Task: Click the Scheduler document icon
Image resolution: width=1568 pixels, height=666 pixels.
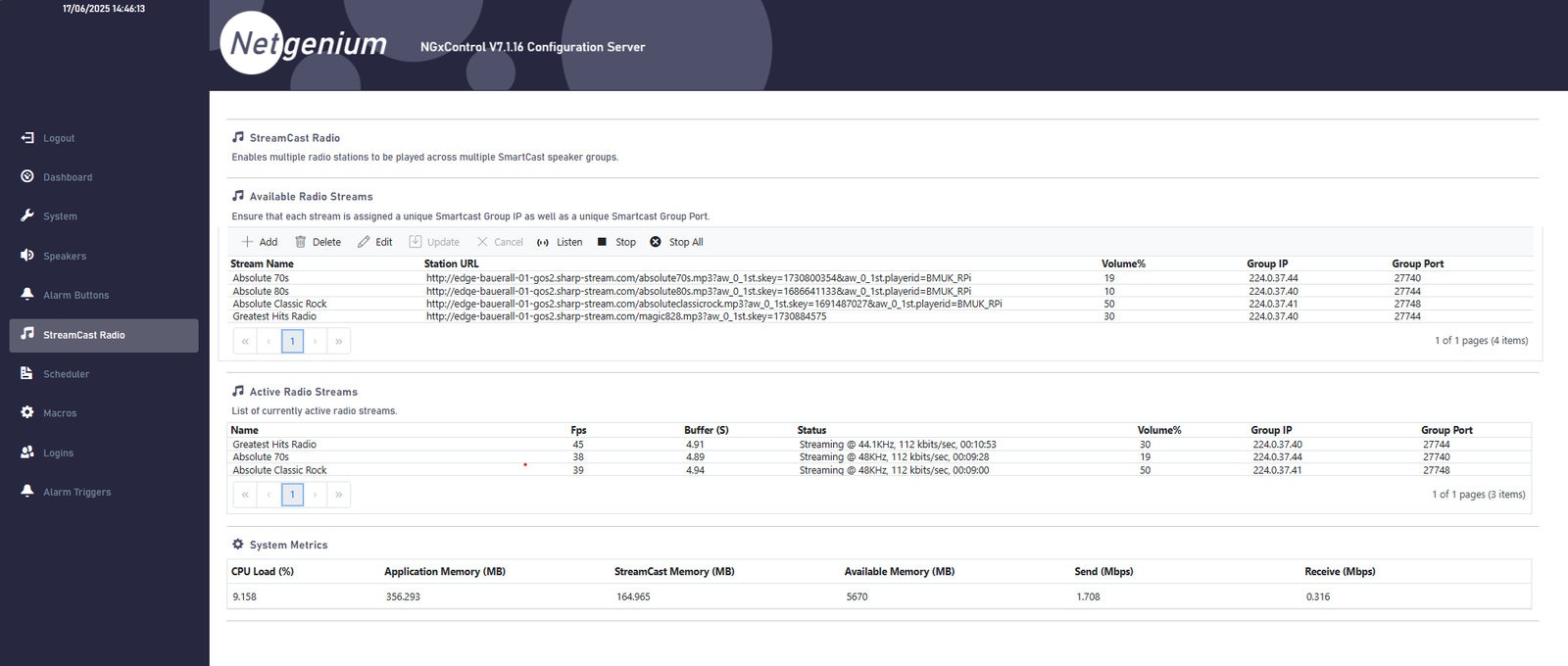Action: point(27,373)
